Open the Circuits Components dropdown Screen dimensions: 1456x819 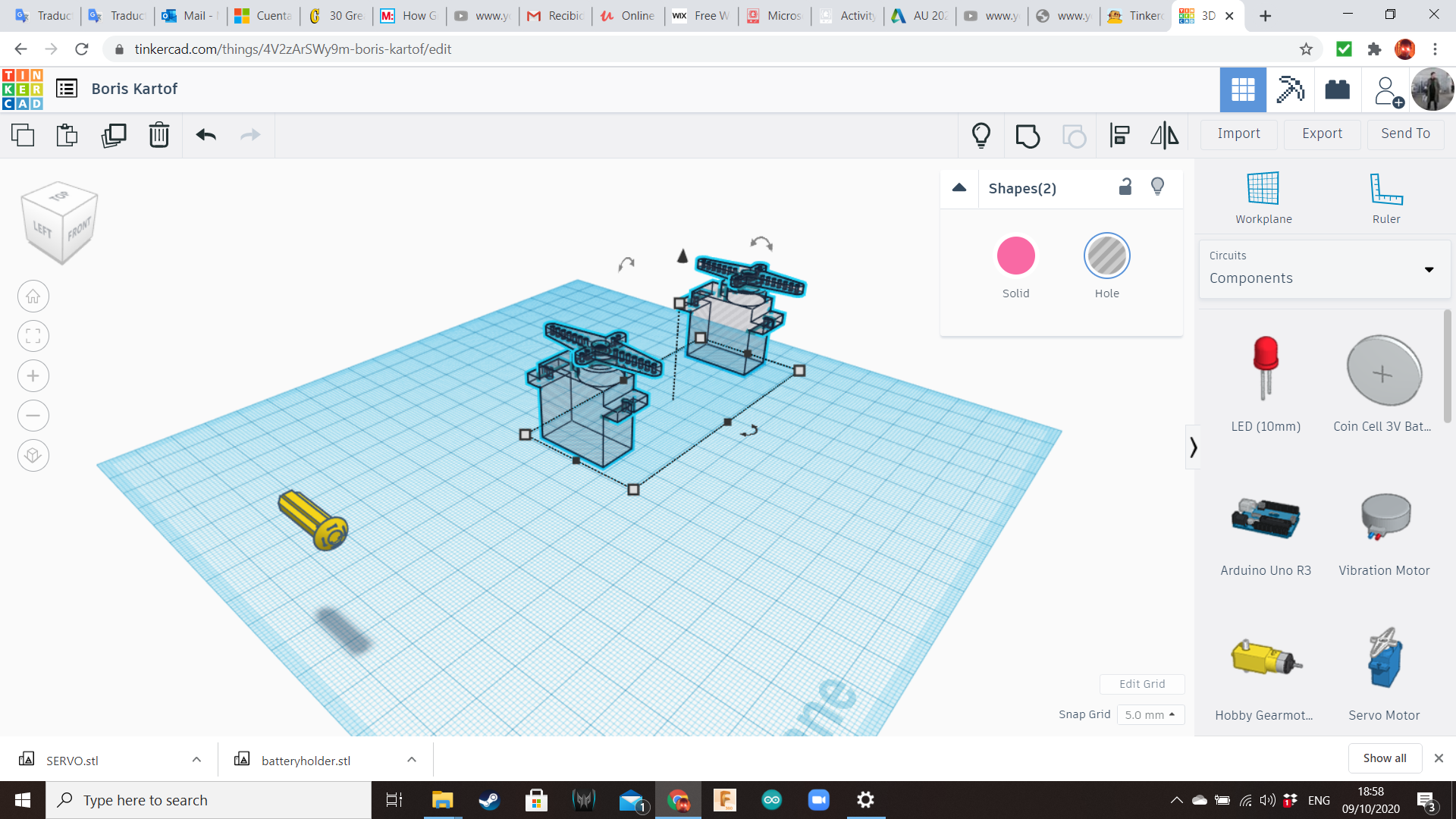point(1324,269)
